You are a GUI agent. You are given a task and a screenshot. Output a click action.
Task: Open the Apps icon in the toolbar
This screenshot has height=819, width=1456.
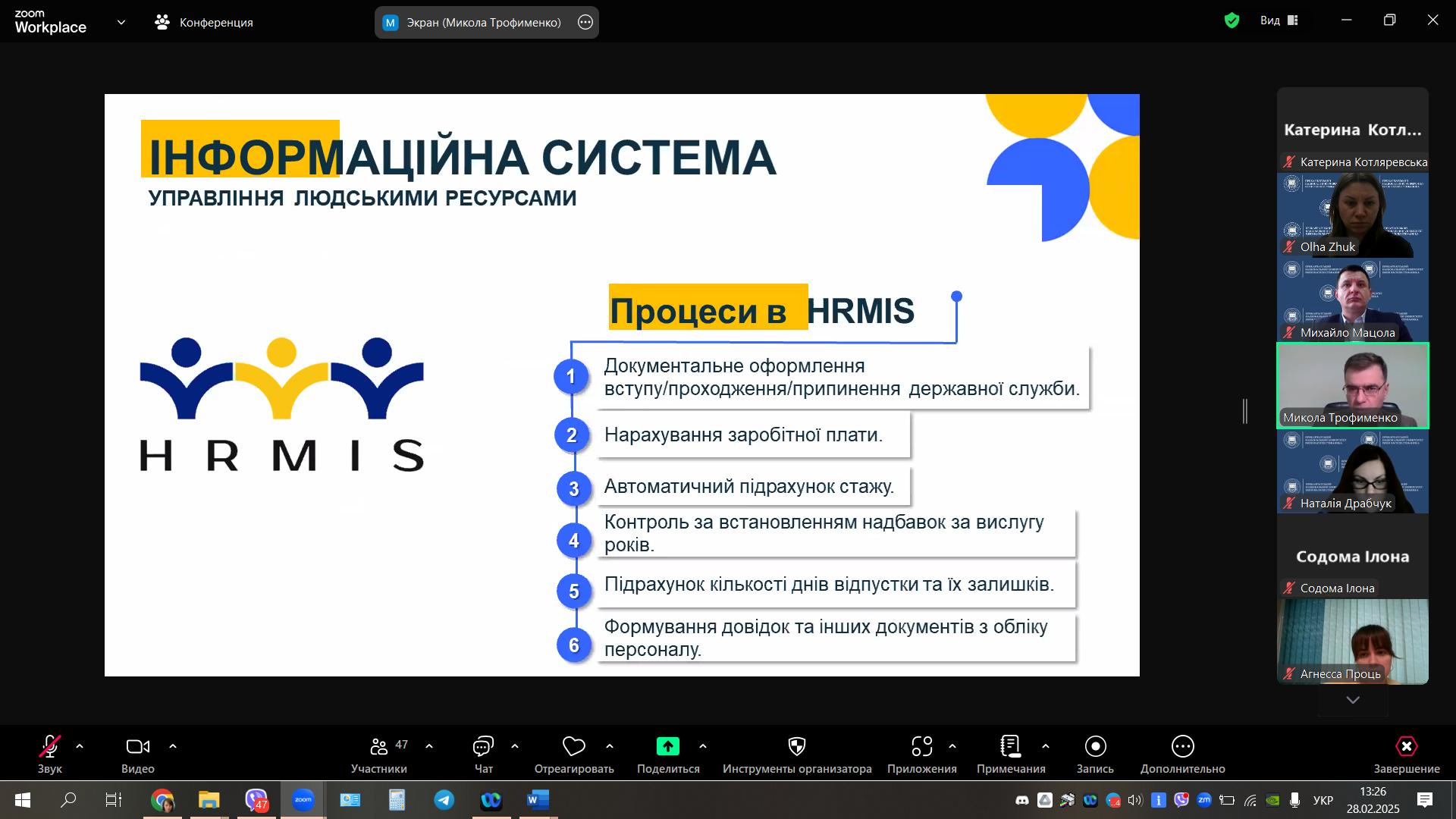(921, 747)
